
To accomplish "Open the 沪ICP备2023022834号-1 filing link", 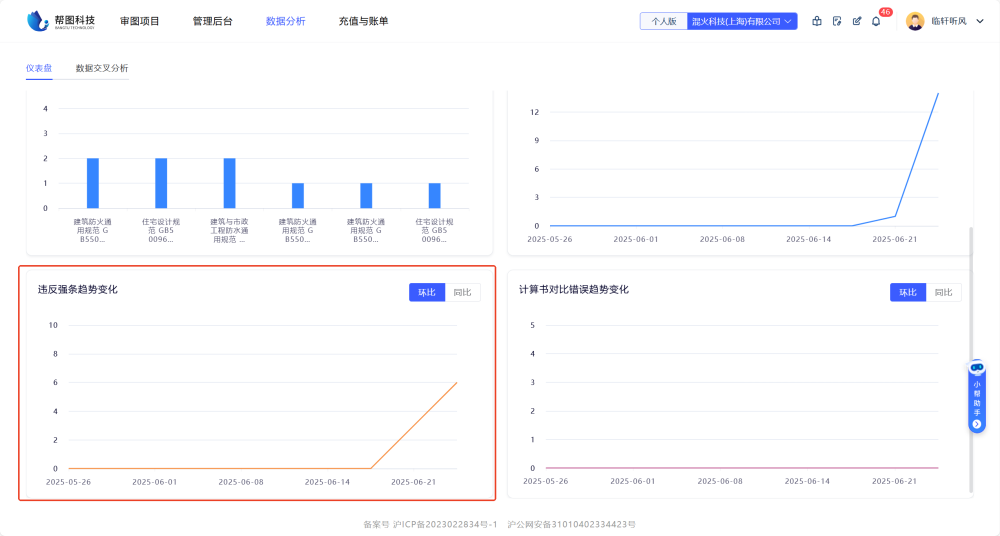I will tap(445, 524).
